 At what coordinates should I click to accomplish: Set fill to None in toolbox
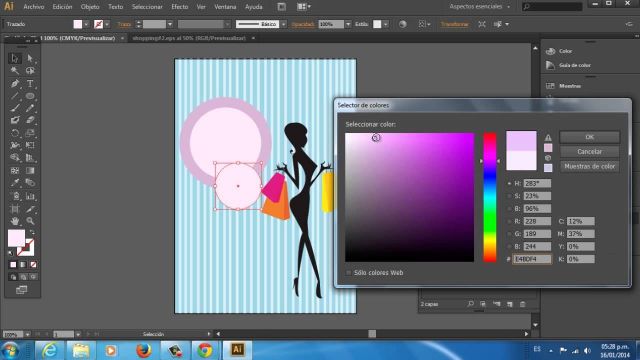33,265
